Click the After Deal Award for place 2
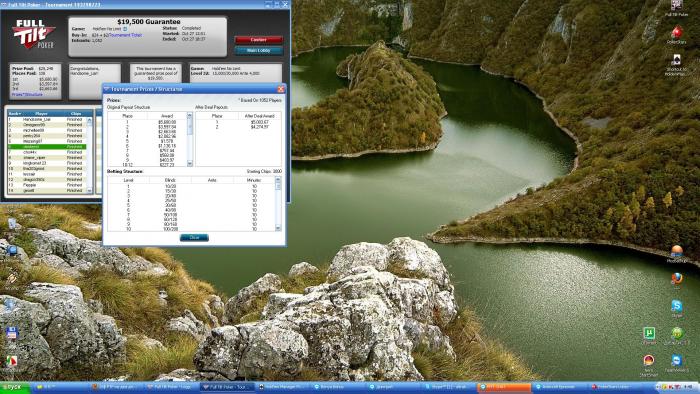Image resolution: width=700 pixels, height=394 pixels. [x=259, y=127]
